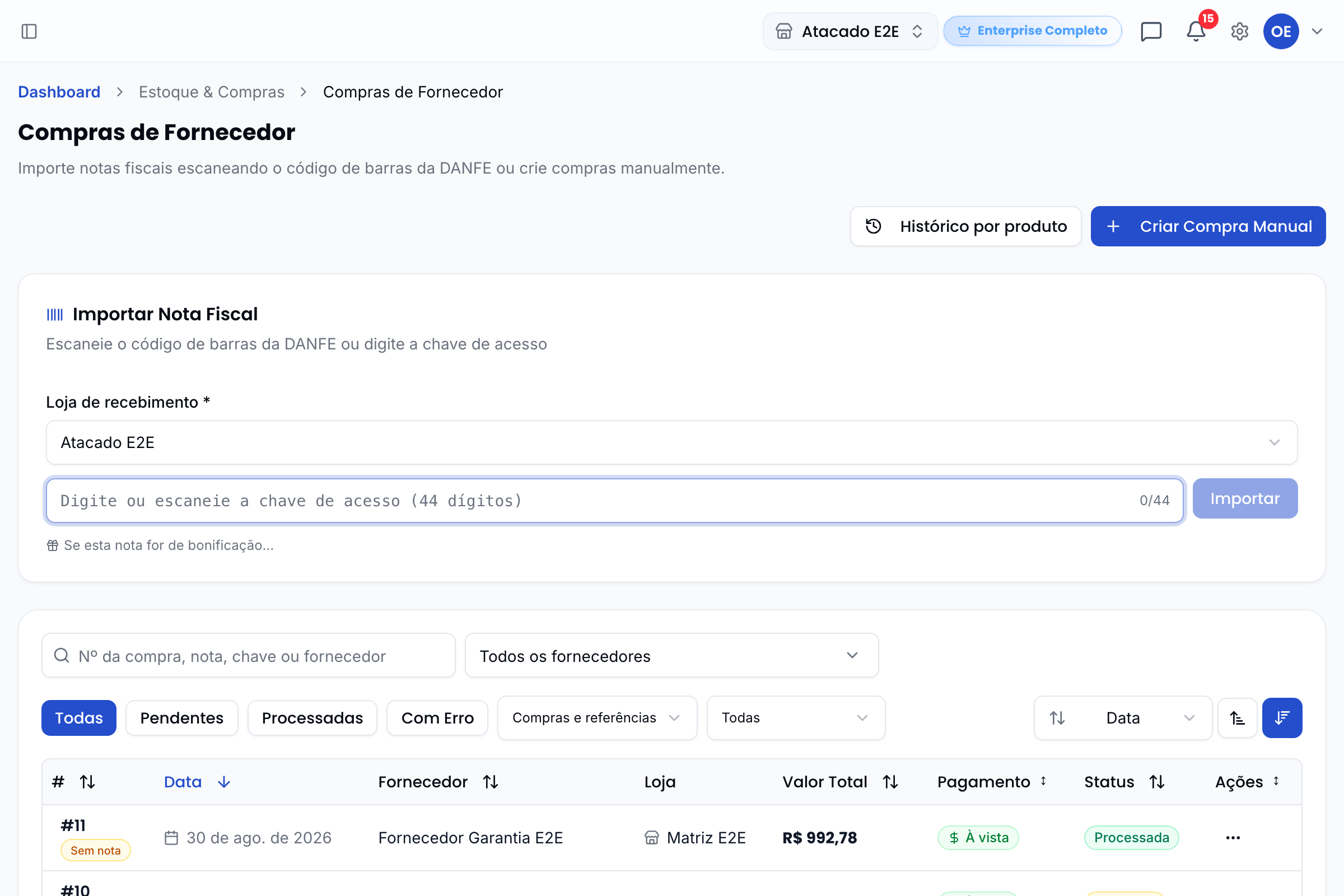Open the Todos os fornecedores dropdown
This screenshot has height=896, width=1344.
pyautogui.click(x=671, y=655)
